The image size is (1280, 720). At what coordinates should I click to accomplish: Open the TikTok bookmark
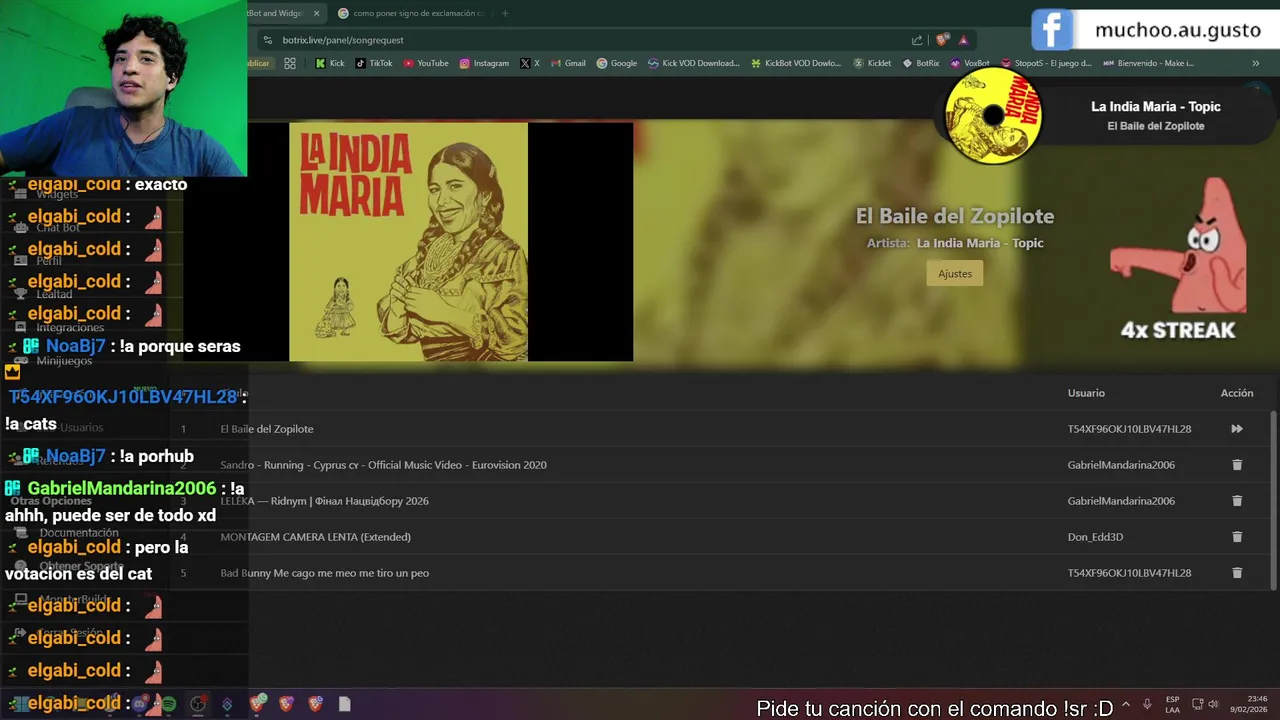(x=374, y=63)
